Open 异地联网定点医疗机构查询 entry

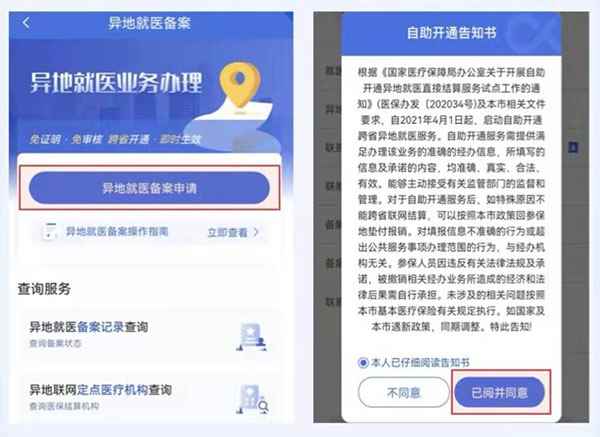tap(149, 397)
